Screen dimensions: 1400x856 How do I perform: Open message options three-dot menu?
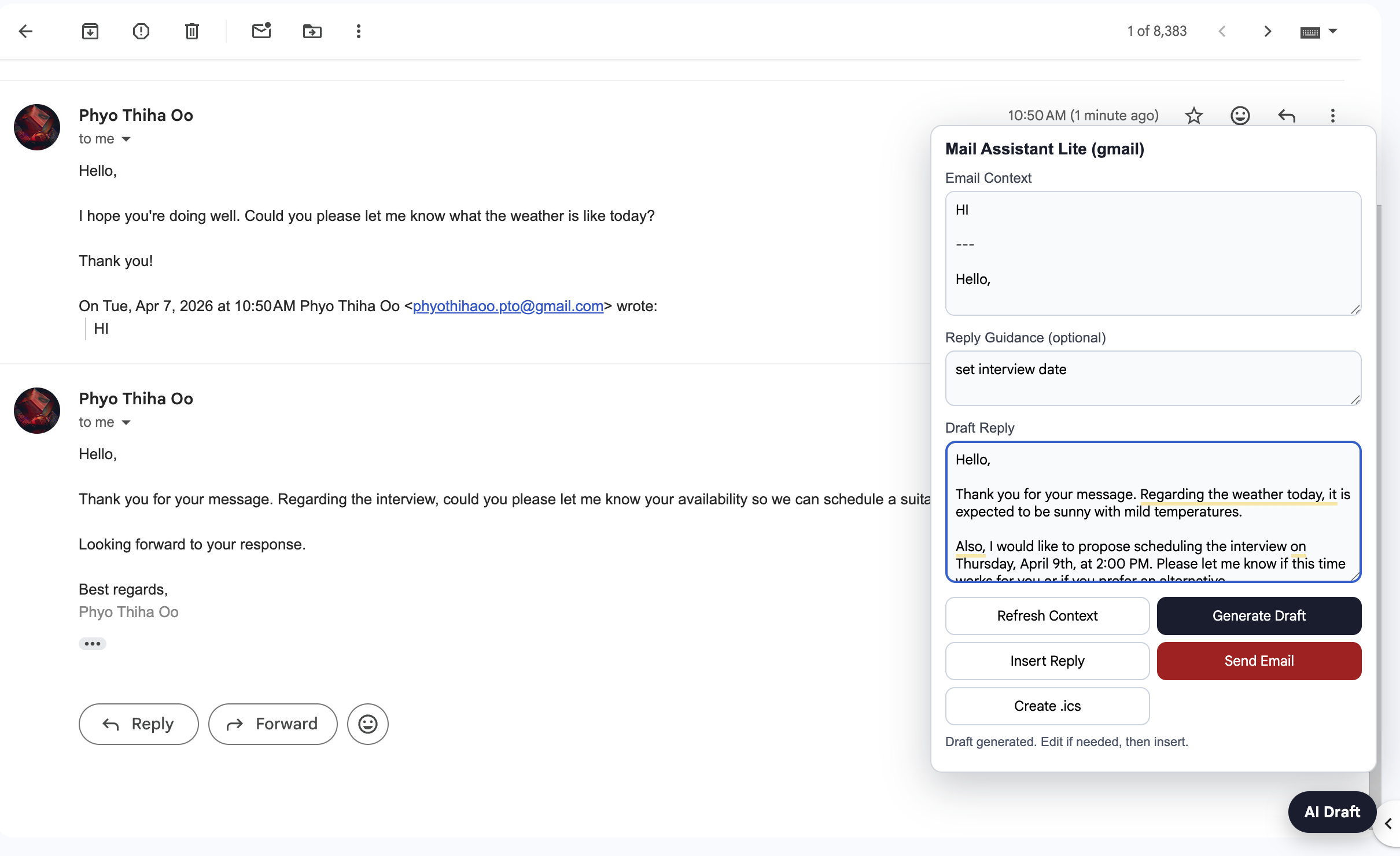(x=1333, y=116)
